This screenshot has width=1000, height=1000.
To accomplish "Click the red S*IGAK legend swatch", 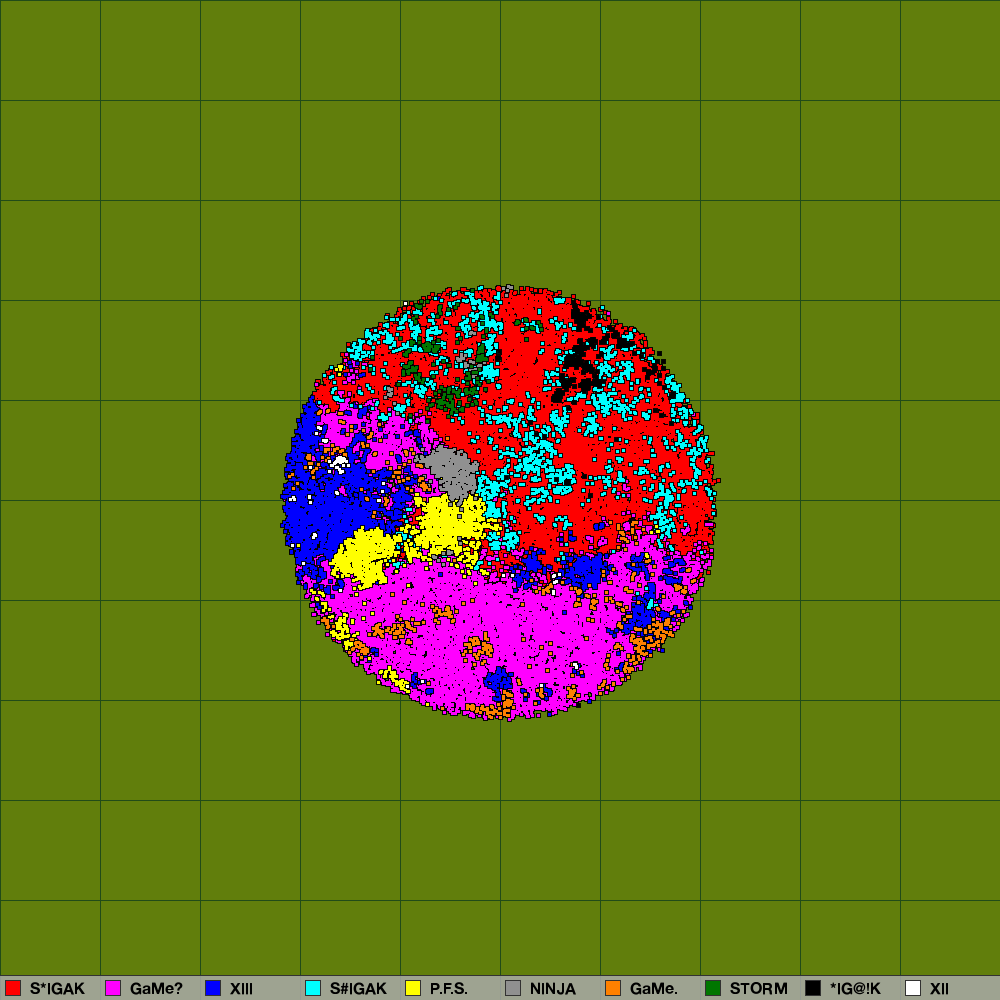I will tap(13, 988).
